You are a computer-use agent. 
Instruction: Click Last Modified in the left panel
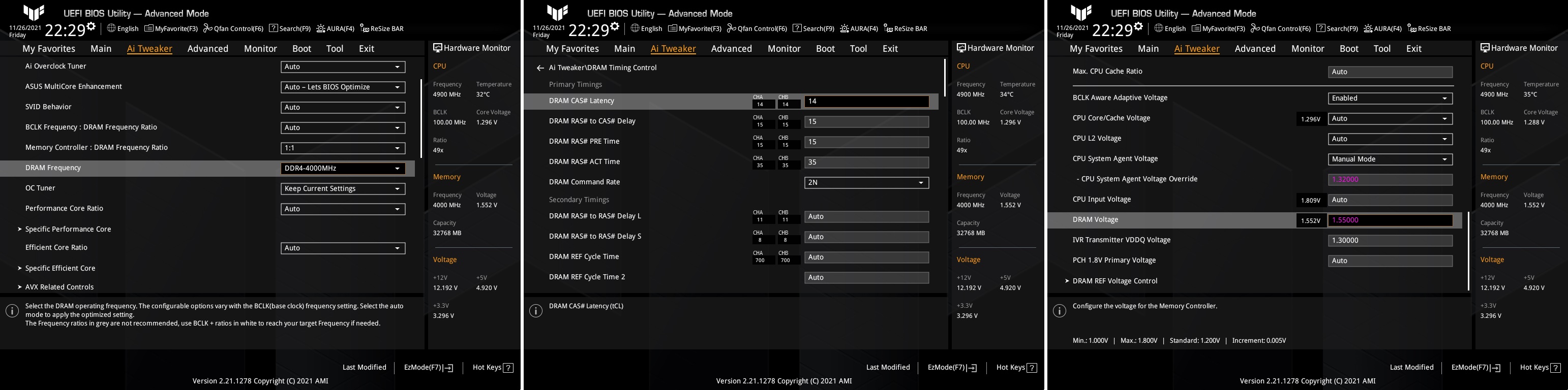click(364, 368)
